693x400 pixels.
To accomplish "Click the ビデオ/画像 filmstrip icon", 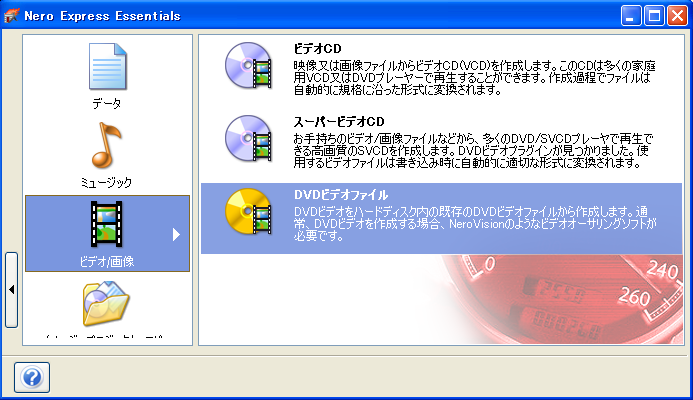I will coord(107,225).
